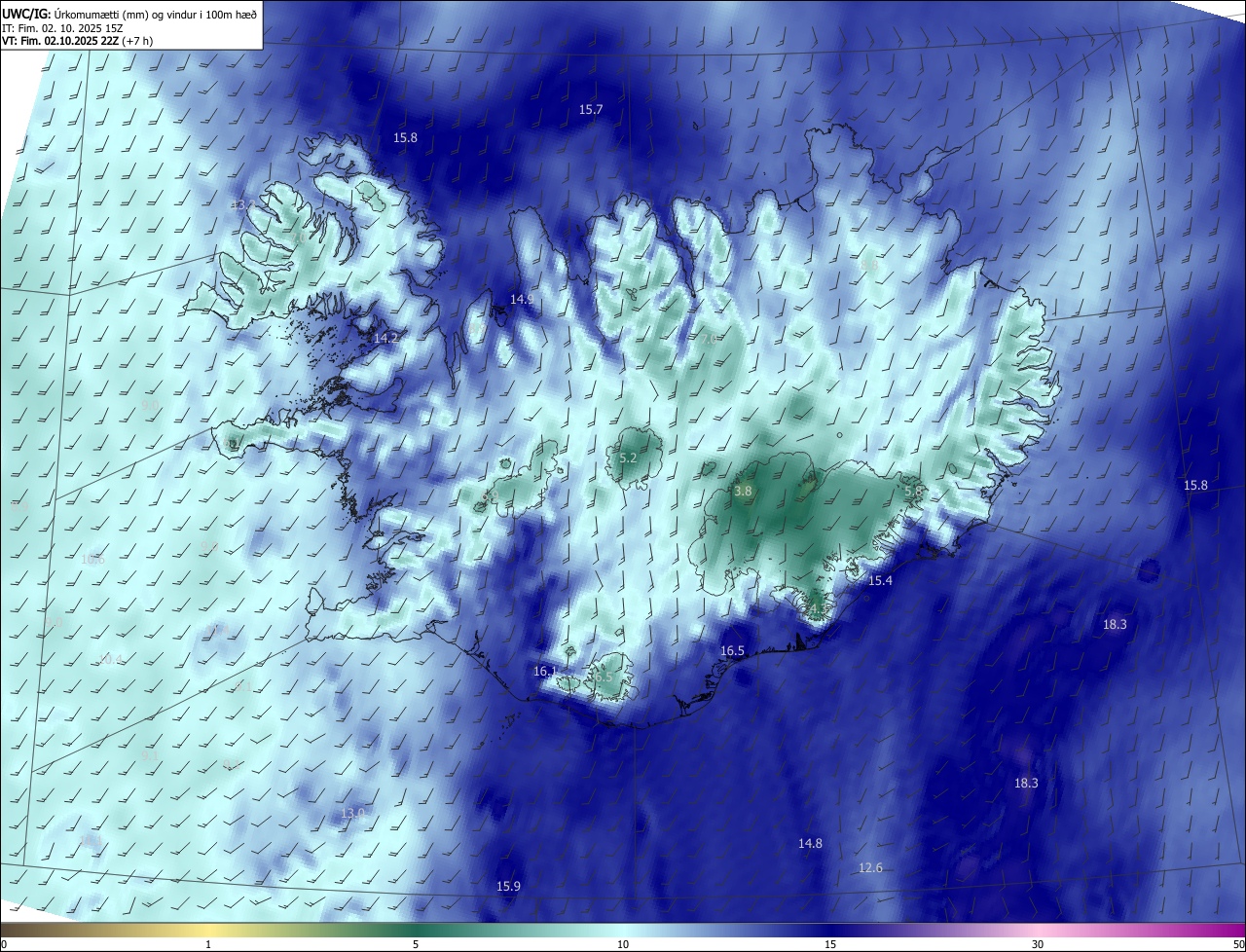
Task: Click the '50' tick label on the colour scale
Action: click(x=1237, y=944)
